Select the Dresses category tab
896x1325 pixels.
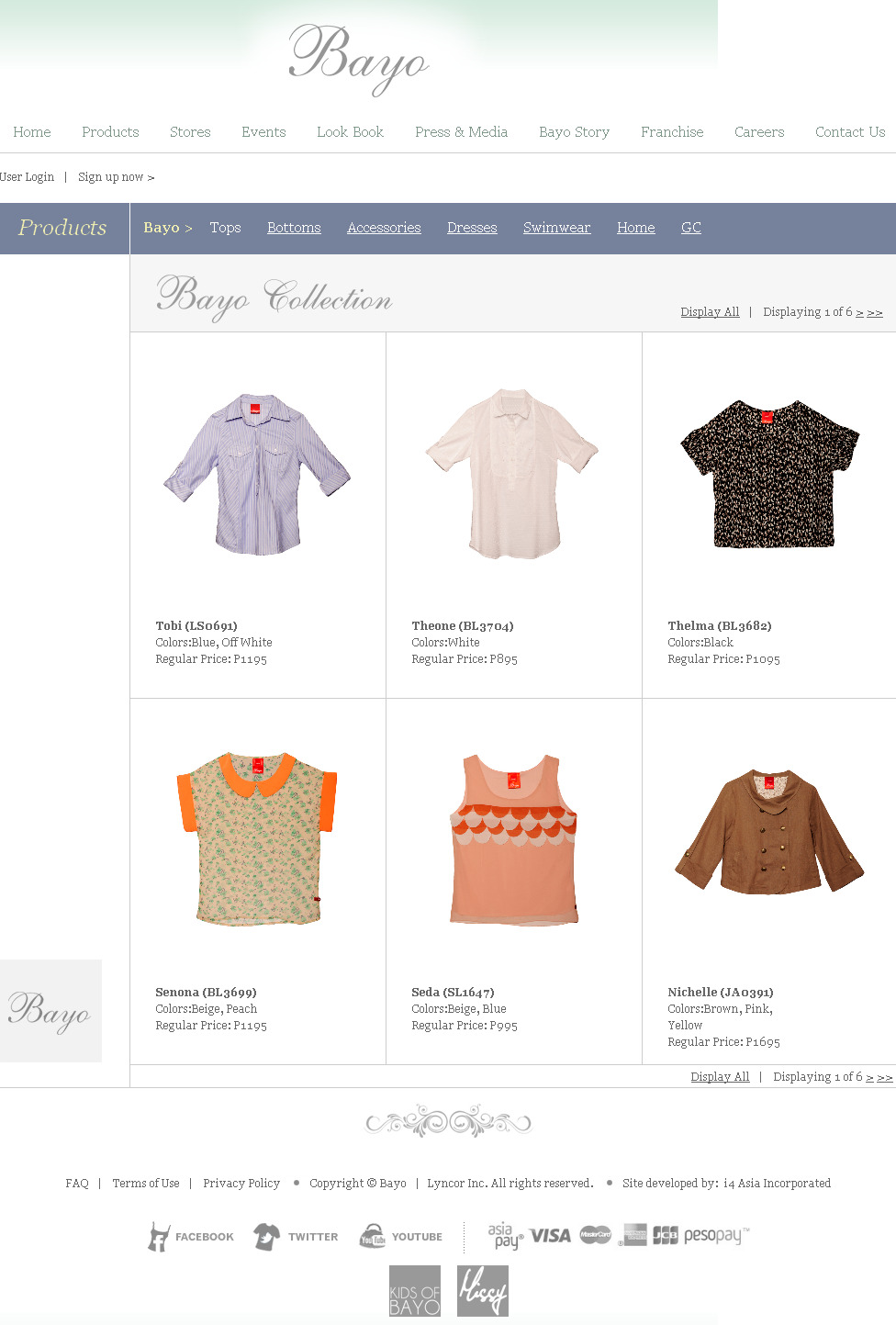coord(472,228)
